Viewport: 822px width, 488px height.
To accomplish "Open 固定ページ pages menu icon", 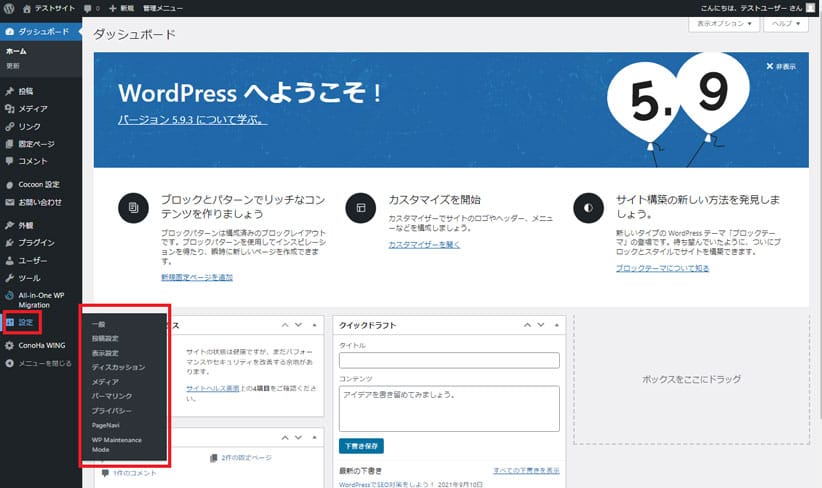I will [9, 144].
